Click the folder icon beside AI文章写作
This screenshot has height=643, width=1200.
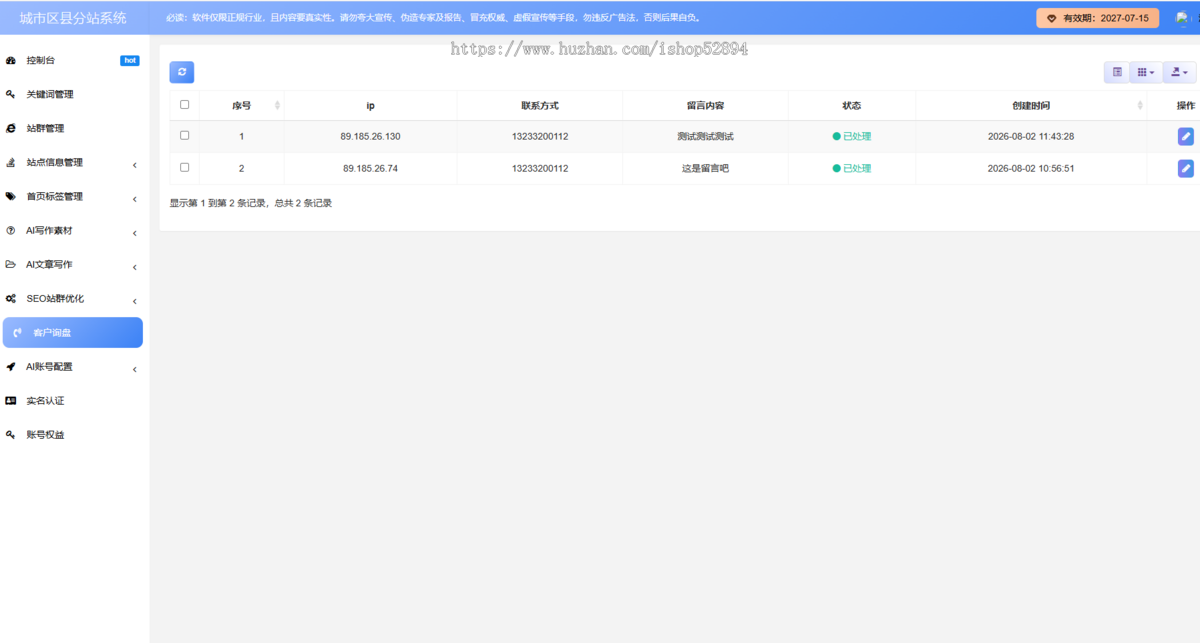pos(11,265)
